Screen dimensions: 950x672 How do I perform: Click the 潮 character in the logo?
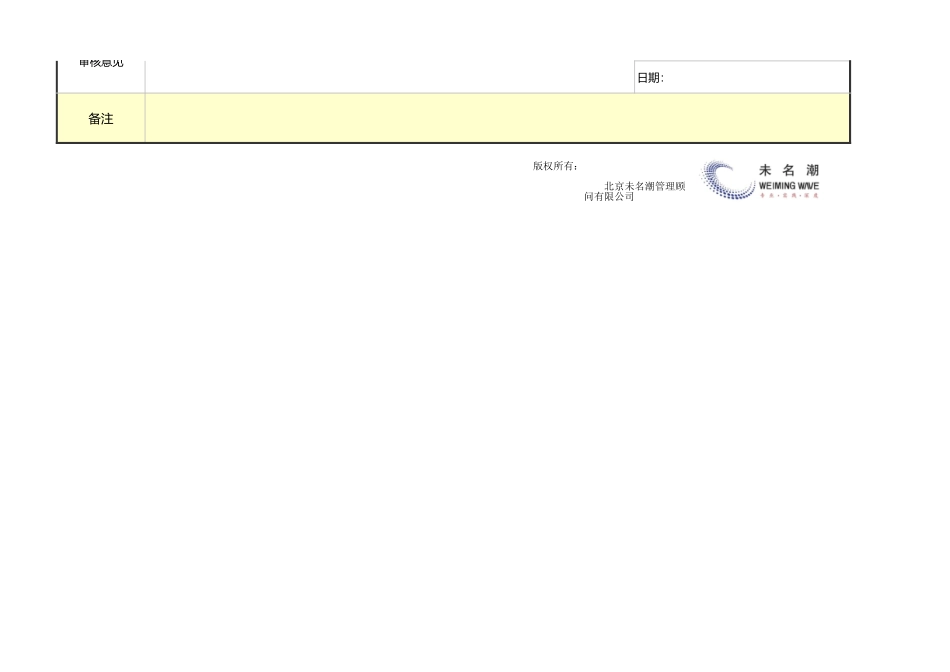tap(812, 171)
